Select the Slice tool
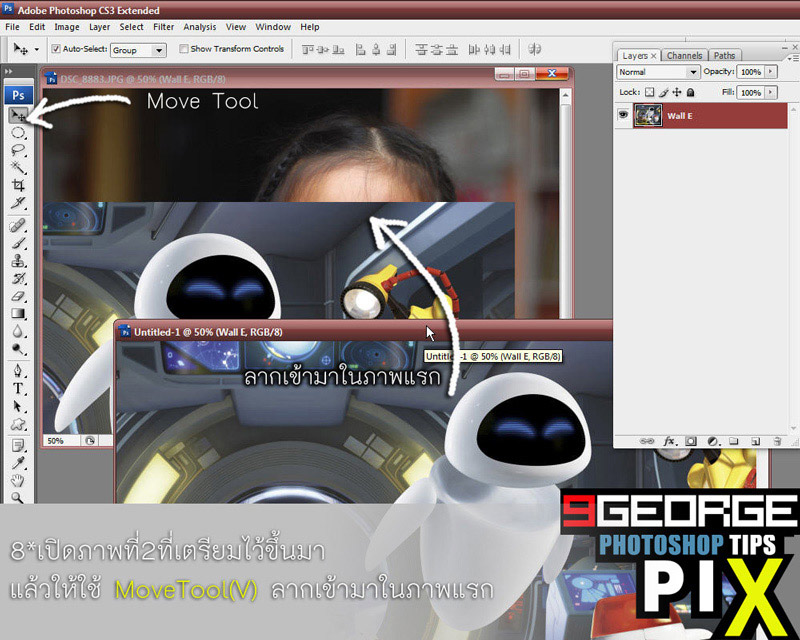Screen dimensions: 800x640 coord(18,203)
